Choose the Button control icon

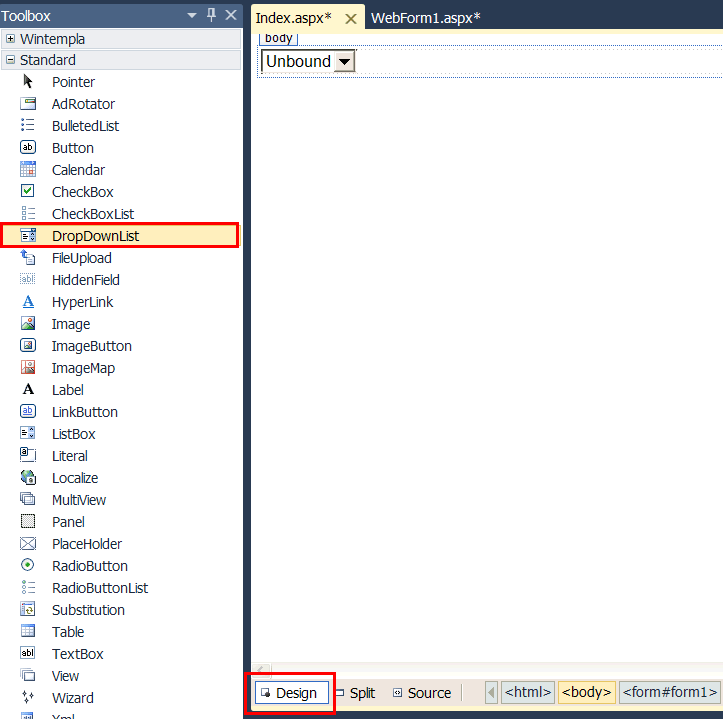28,148
